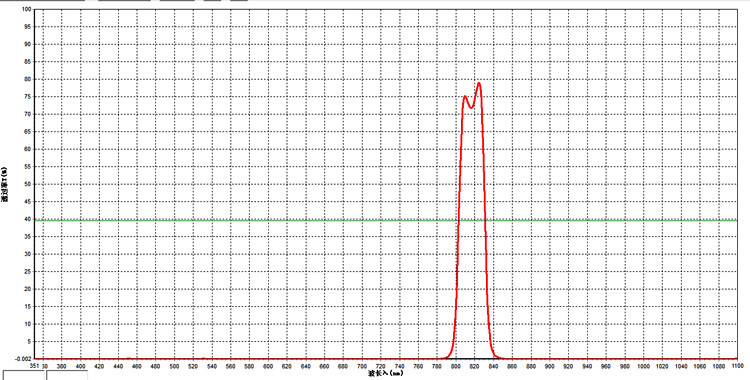Click the 840 tick label on x-axis
Image resolution: width=750 pixels, height=380 pixels.
click(x=493, y=366)
